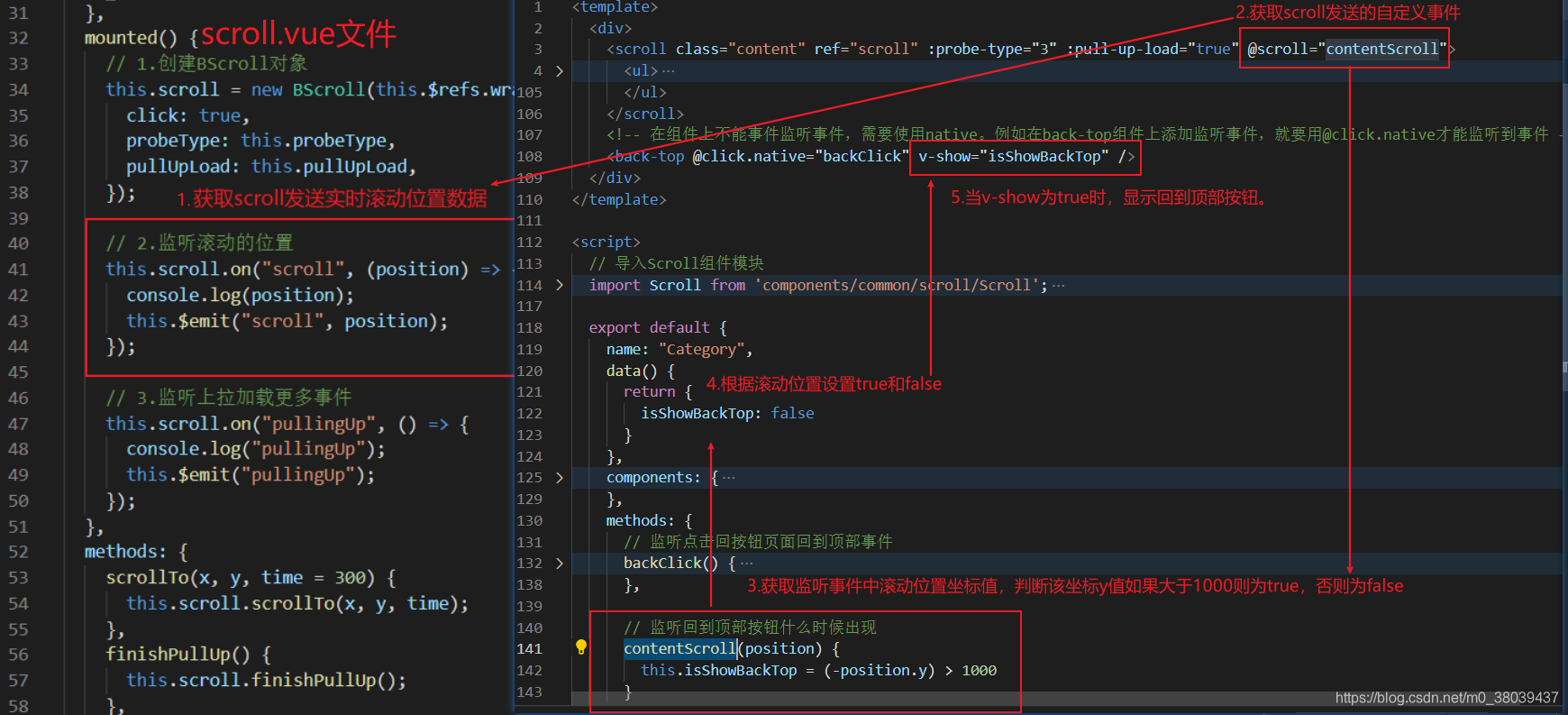Click line number 39 in left gutter
Screen dimensions: 1568x715
click(18, 218)
